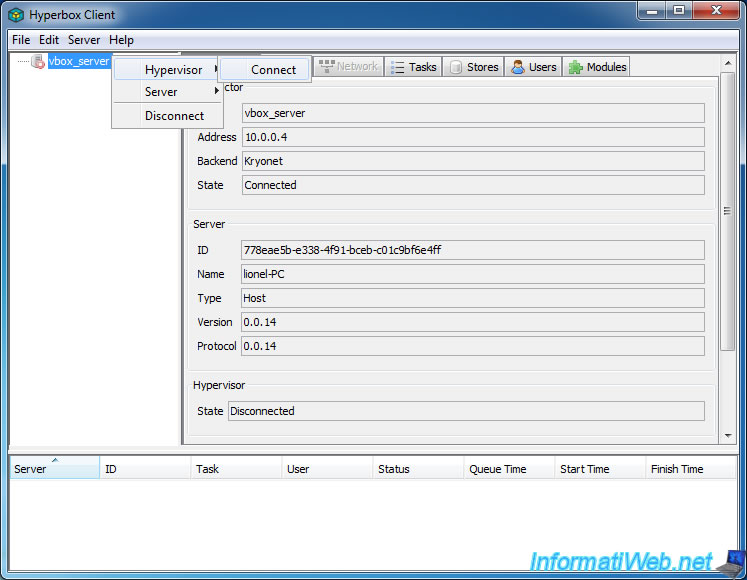The image size is (747, 580).
Task: Open the Users tab
Action: tap(533, 67)
